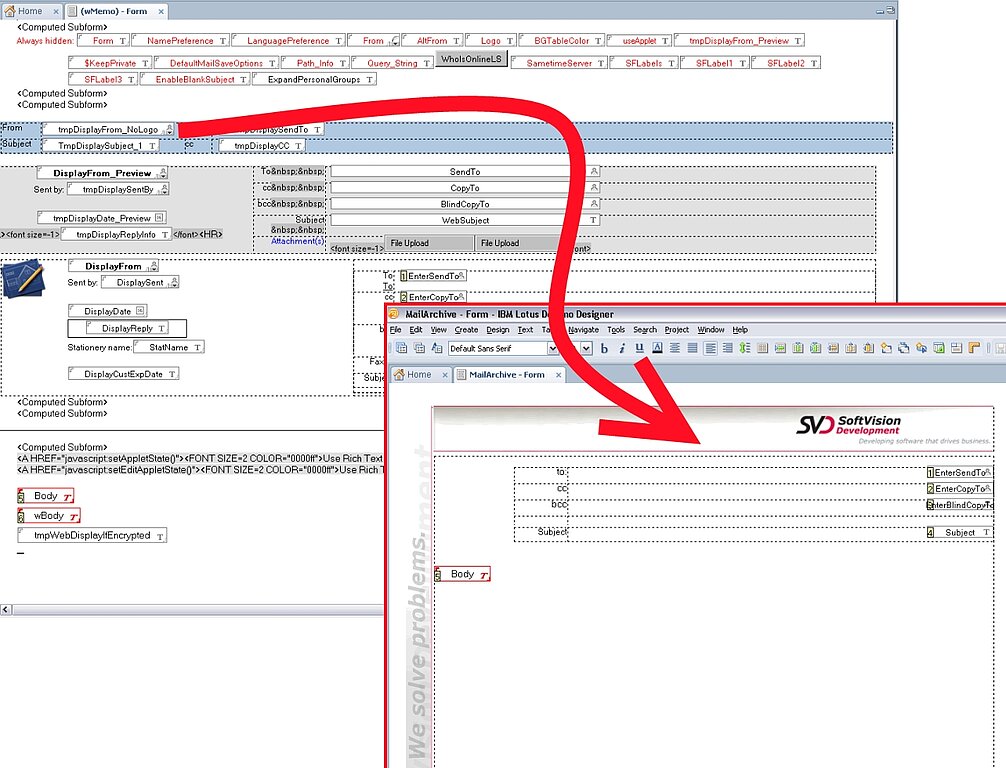Select the wBody rich text field
The width and height of the screenshot is (1006, 768).
(49, 516)
